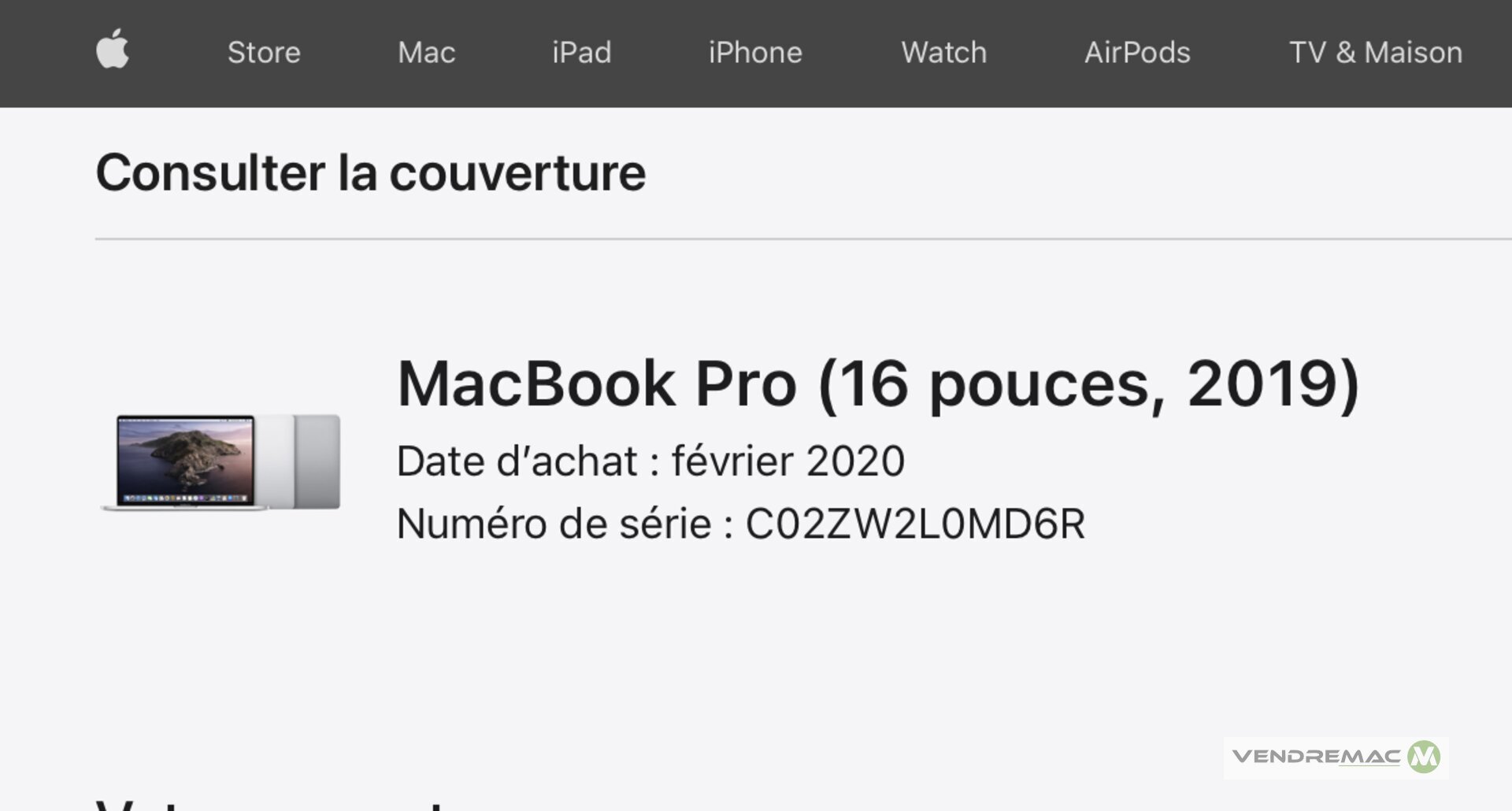Click the février 2020 purchase date

click(787, 461)
